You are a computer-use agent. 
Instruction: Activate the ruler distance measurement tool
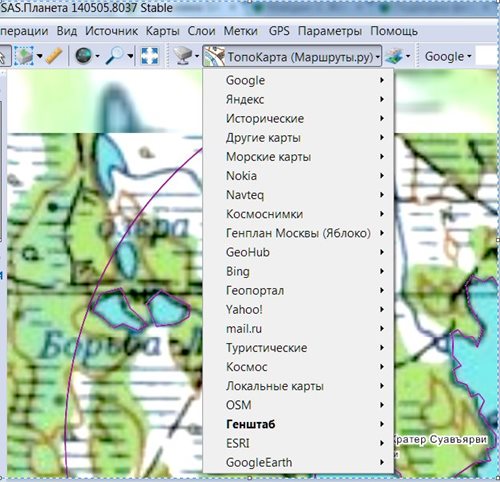[x=54, y=56]
